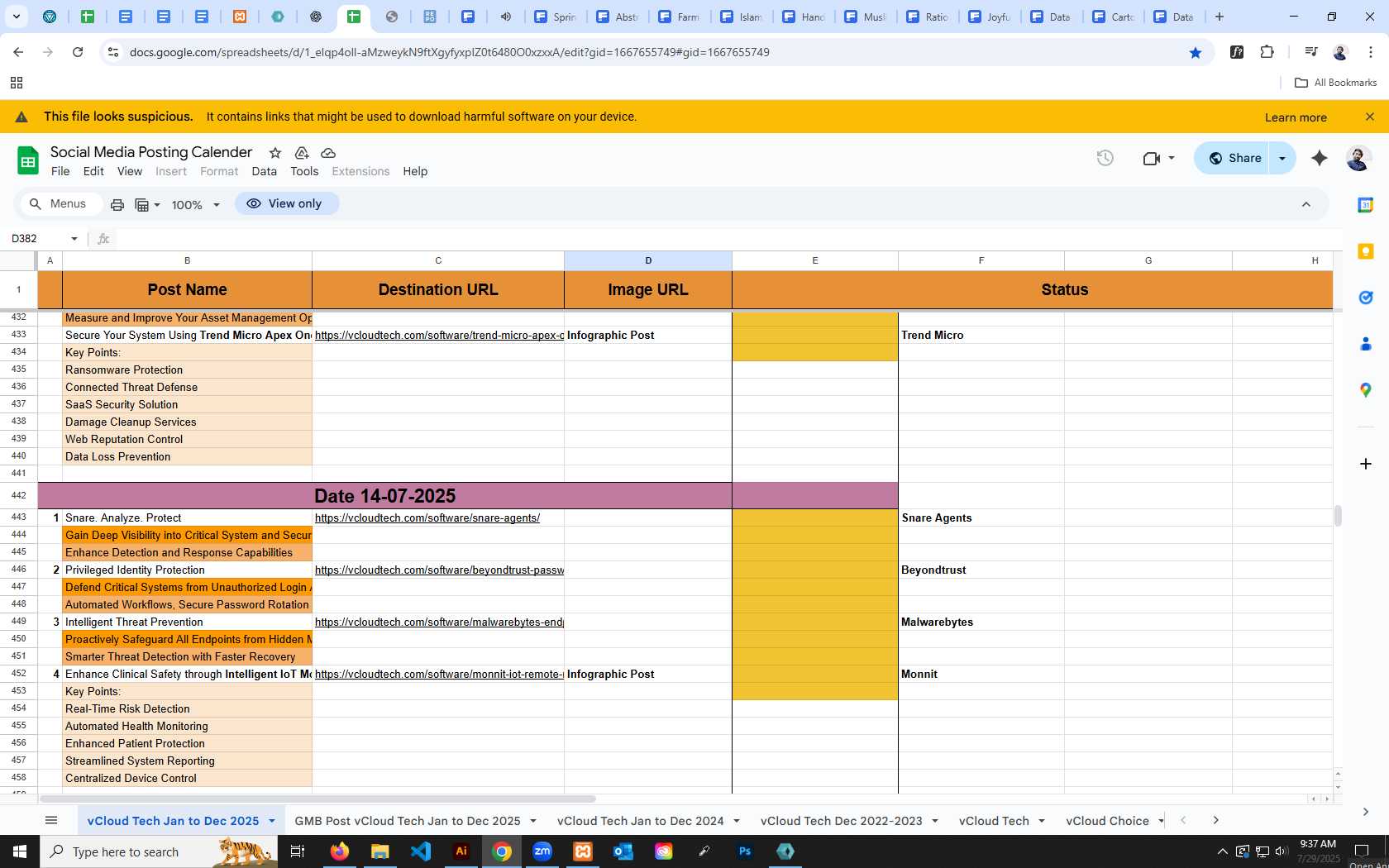This screenshot has width=1389, height=868.
Task: Reload the page in Chrome
Action: 78,52
